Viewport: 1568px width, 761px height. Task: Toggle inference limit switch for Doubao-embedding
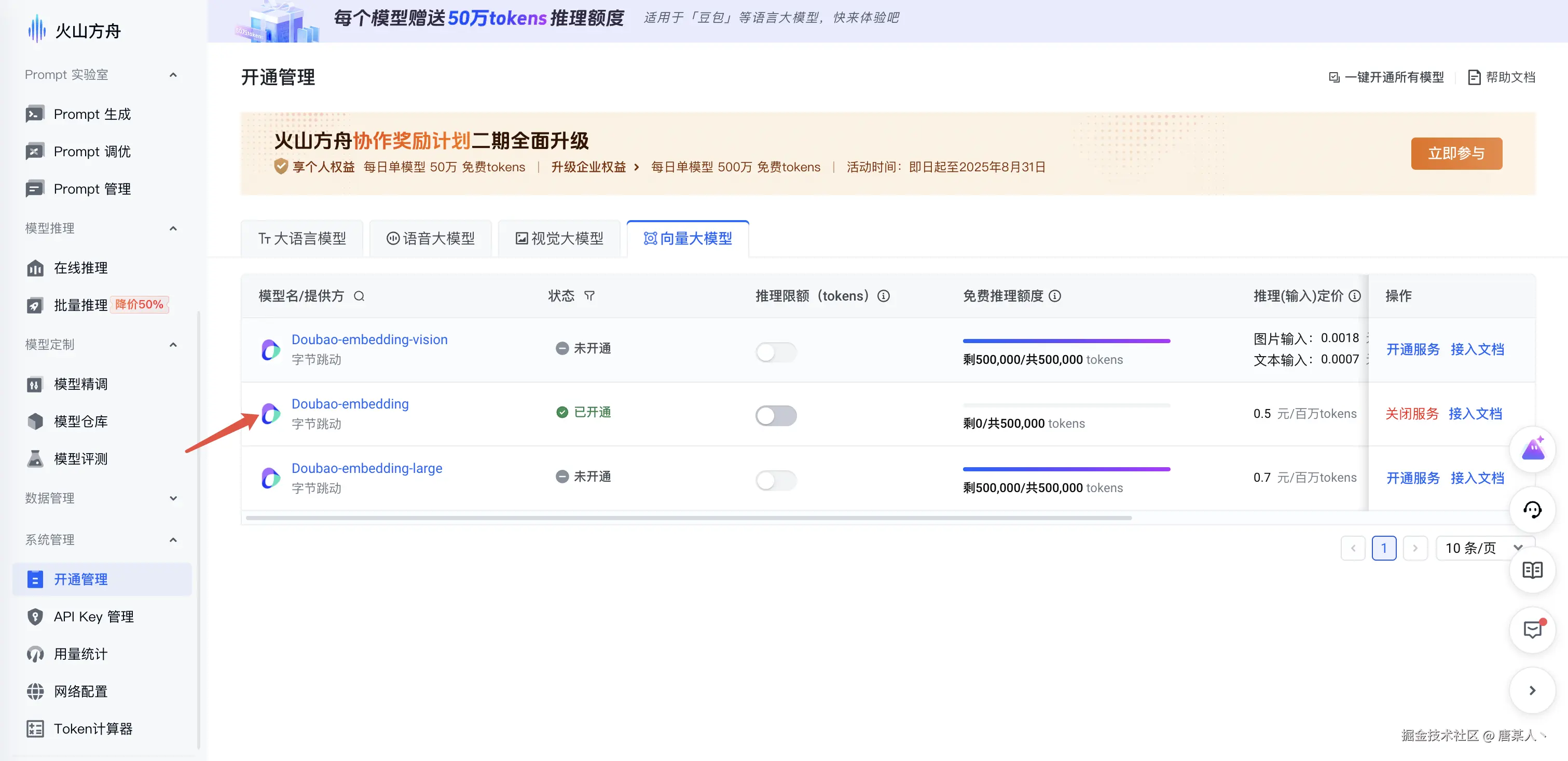[x=776, y=416]
